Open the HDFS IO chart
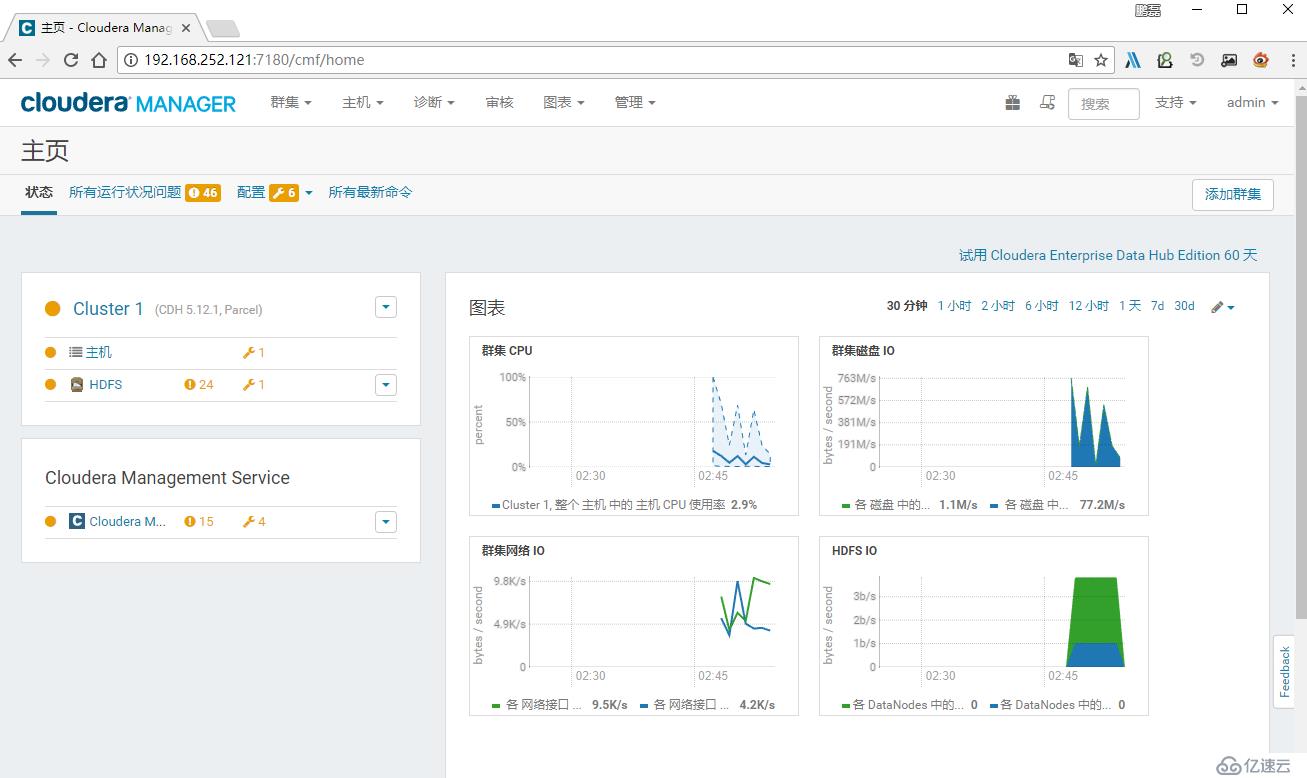 [984, 626]
